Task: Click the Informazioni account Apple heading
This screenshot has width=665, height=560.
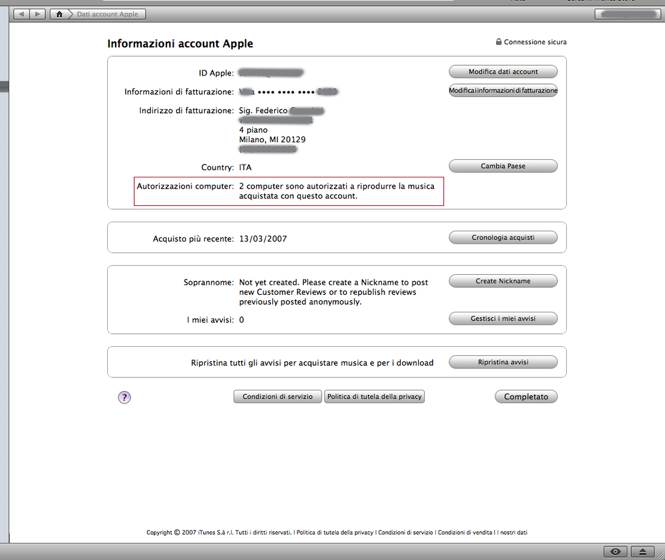Action: pos(180,44)
